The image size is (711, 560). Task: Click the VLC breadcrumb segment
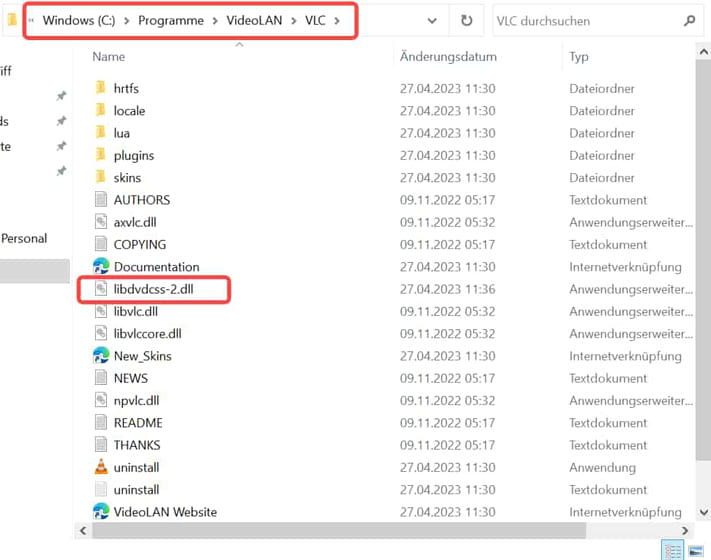(x=315, y=20)
